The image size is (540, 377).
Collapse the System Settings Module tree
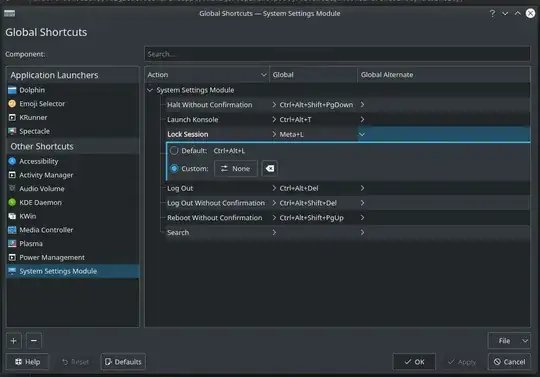point(150,90)
